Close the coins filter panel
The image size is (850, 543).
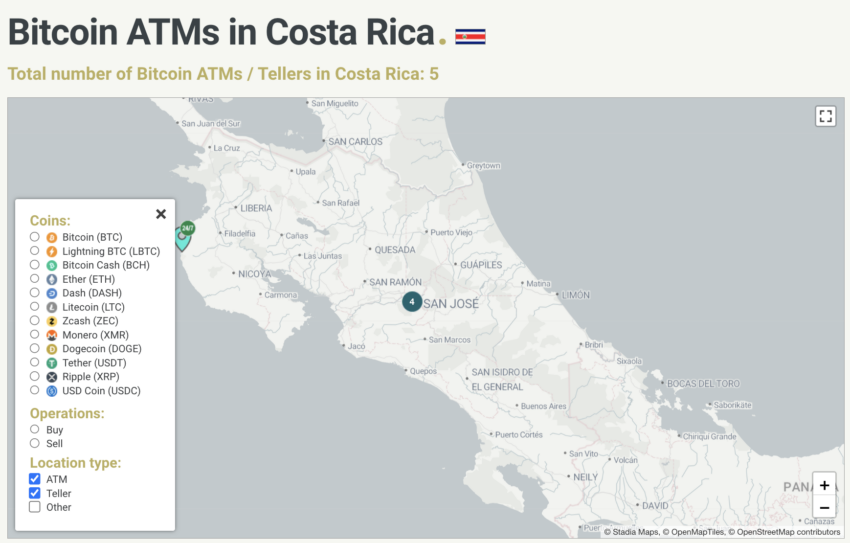(x=161, y=214)
